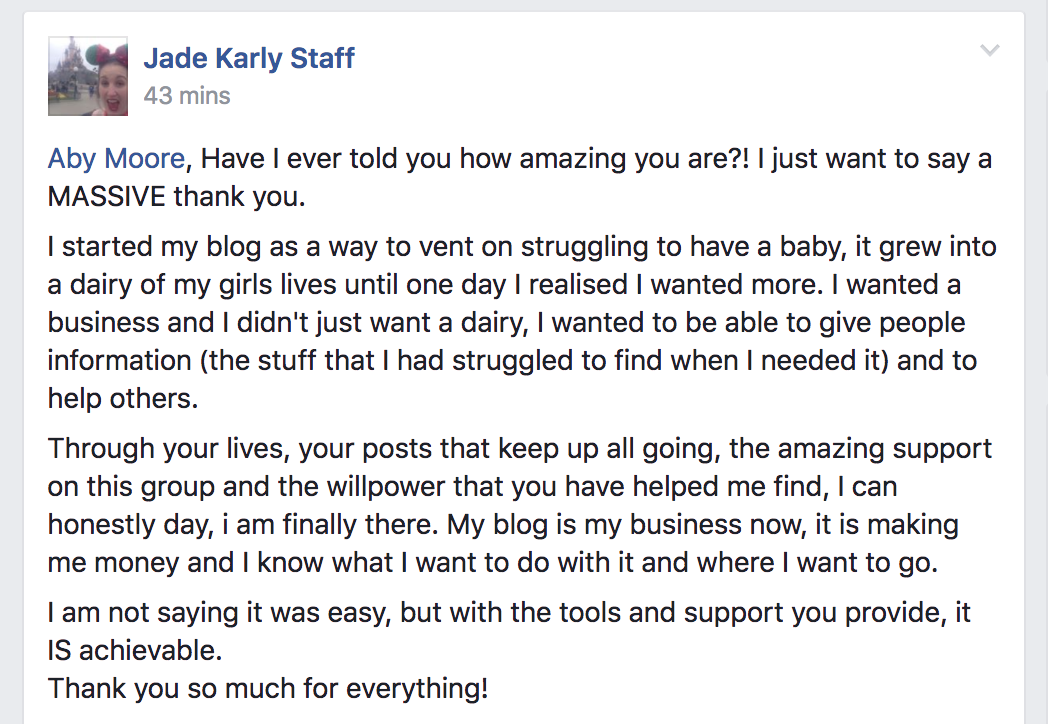
Task: Click the 'I am not saying' sentence
Action: tap(142, 612)
